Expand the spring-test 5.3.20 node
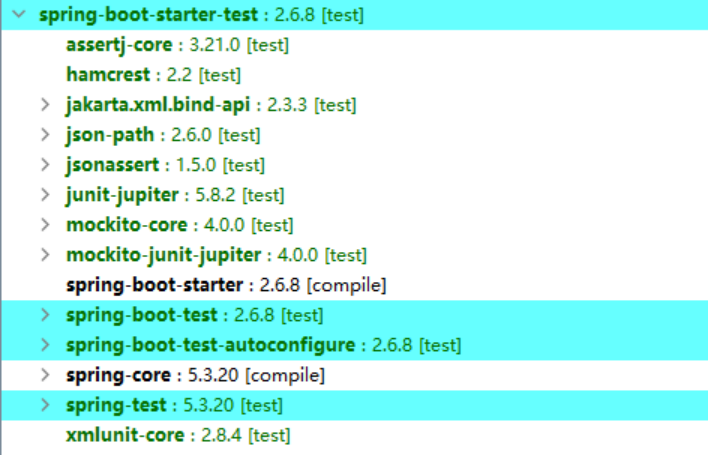708x455 pixels. [x=45, y=405]
